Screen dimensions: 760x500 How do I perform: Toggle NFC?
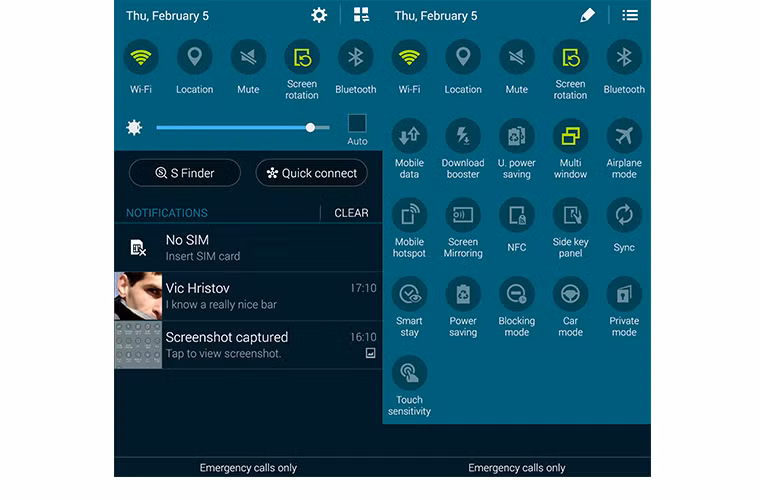click(x=517, y=215)
